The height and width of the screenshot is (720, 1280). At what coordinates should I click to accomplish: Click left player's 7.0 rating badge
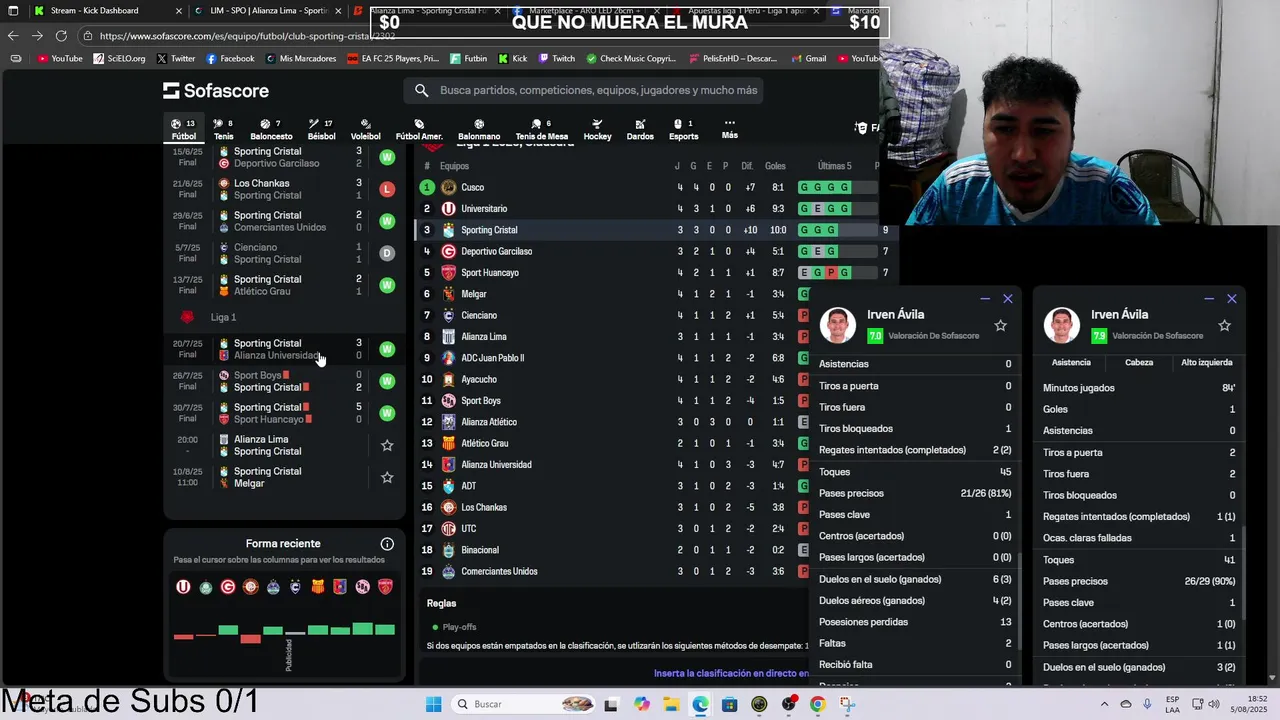pyautogui.click(x=875, y=336)
